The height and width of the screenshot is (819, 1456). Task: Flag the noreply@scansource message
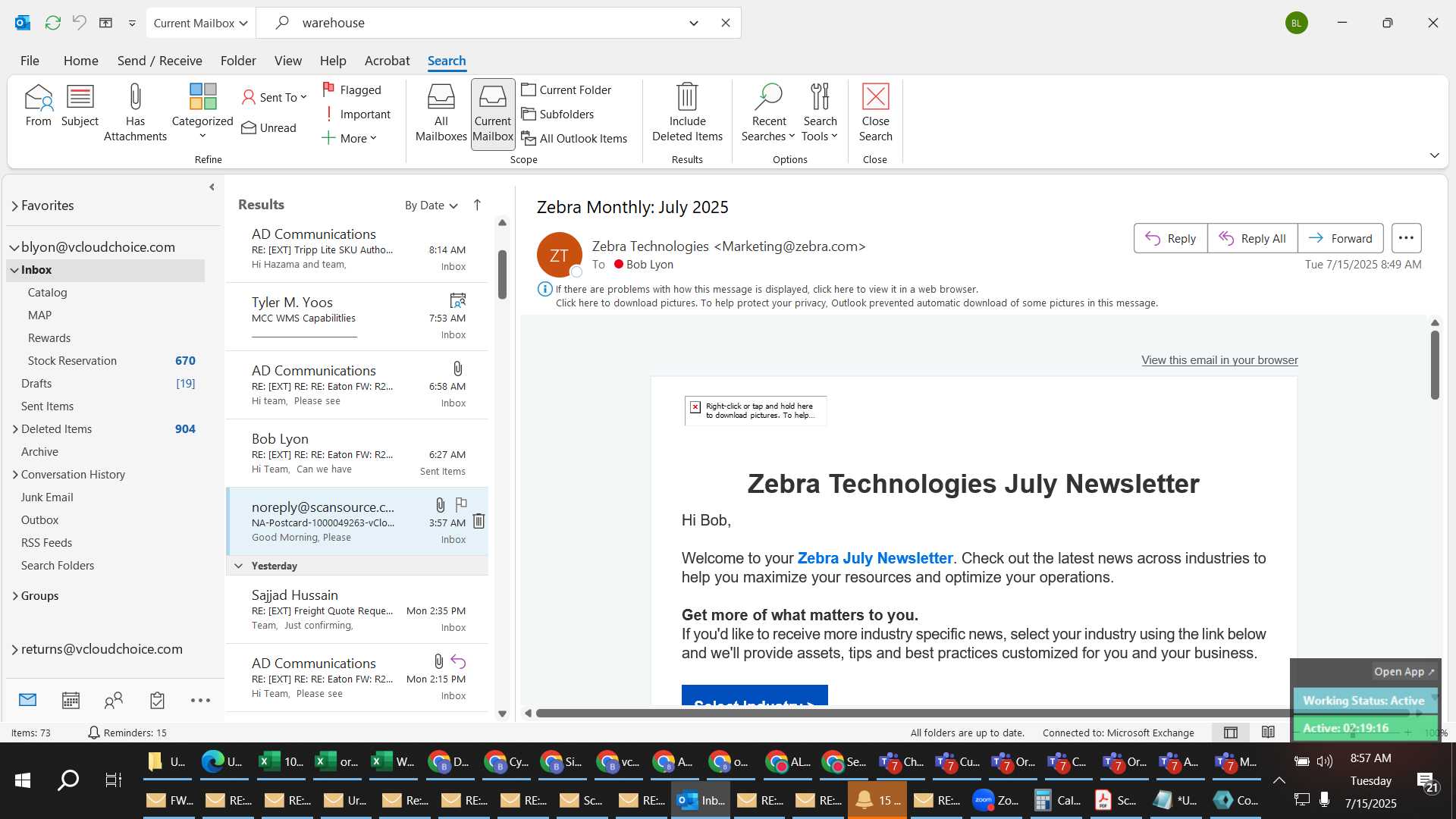point(460,504)
